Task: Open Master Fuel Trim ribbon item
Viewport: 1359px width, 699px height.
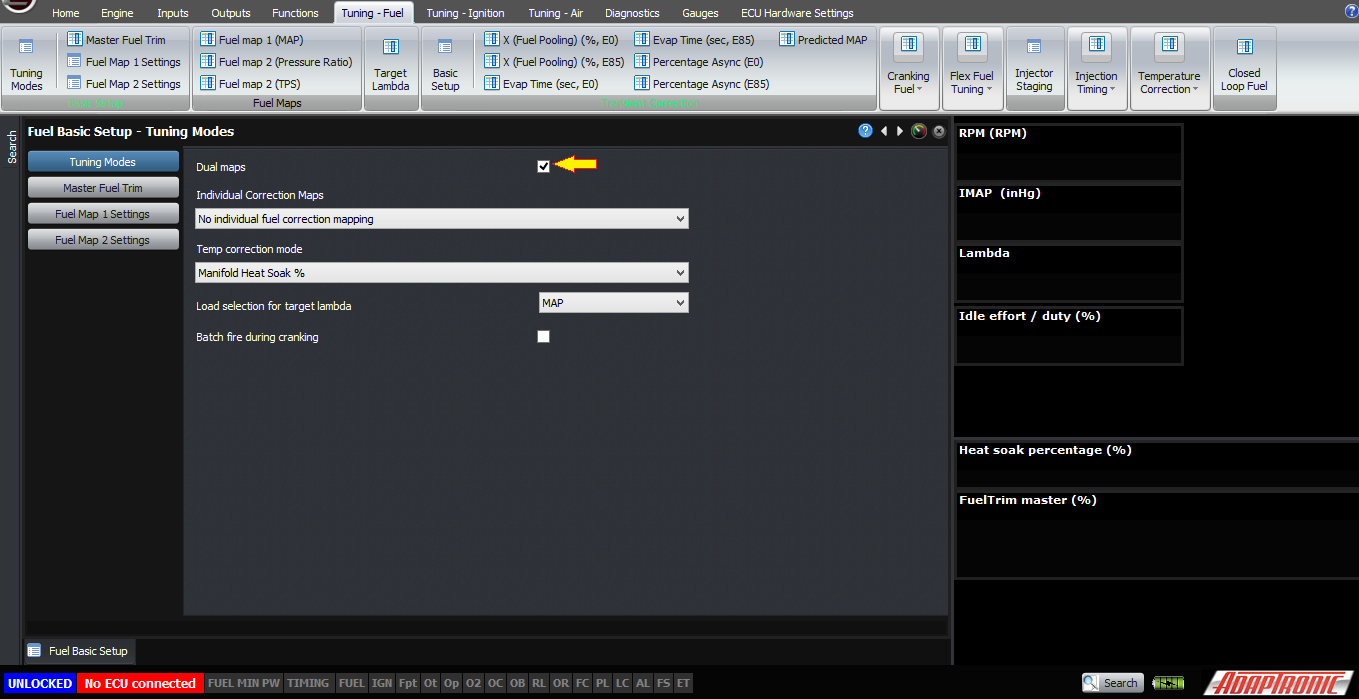Action: [x=116, y=40]
